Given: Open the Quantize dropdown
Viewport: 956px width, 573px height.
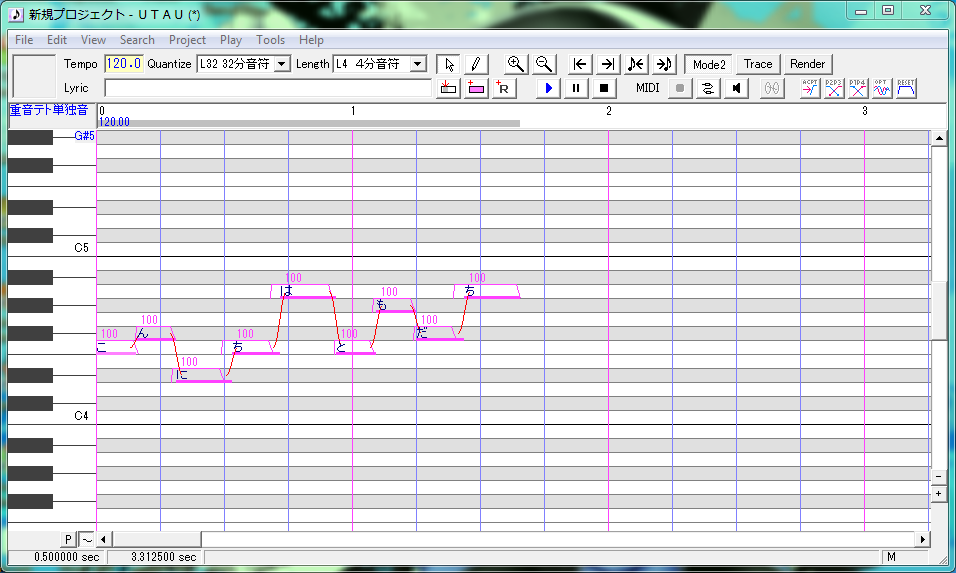Looking at the screenshot, I should coord(282,64).
